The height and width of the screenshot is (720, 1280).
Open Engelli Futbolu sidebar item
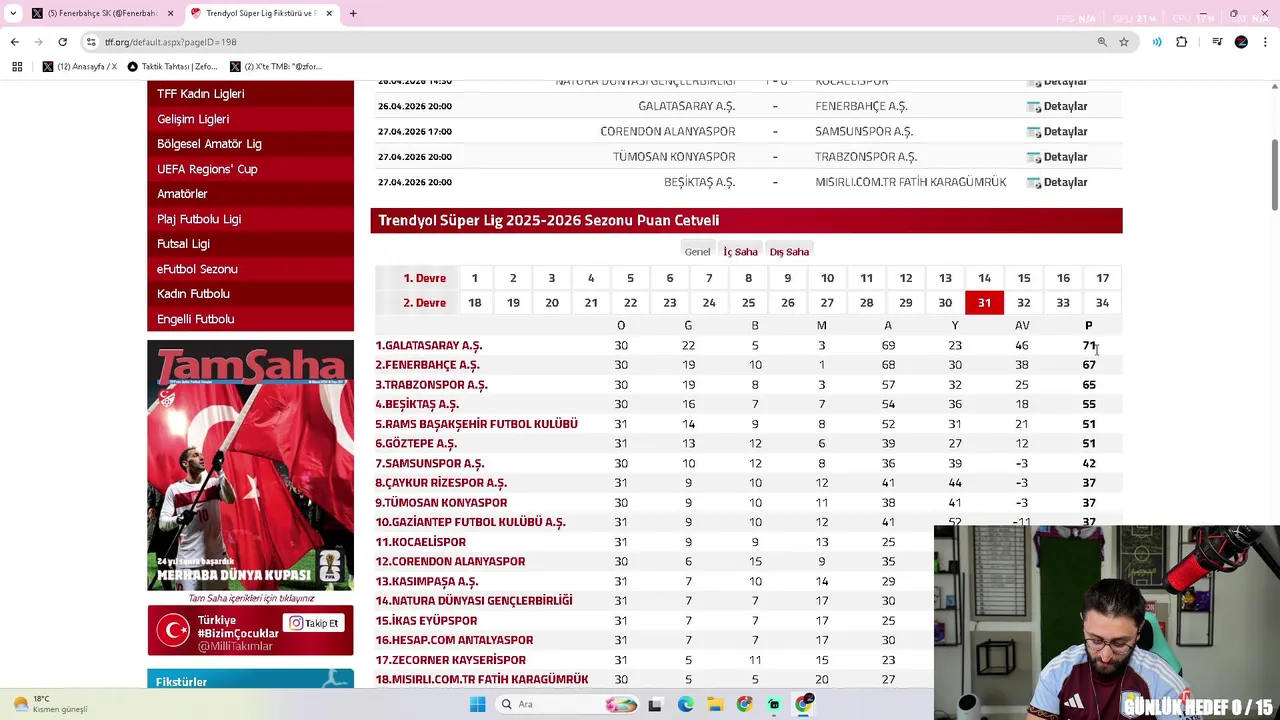tap(251, 319)
